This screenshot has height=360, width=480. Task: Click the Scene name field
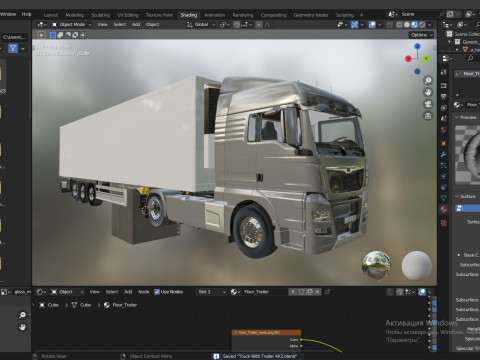pos(419,14)
